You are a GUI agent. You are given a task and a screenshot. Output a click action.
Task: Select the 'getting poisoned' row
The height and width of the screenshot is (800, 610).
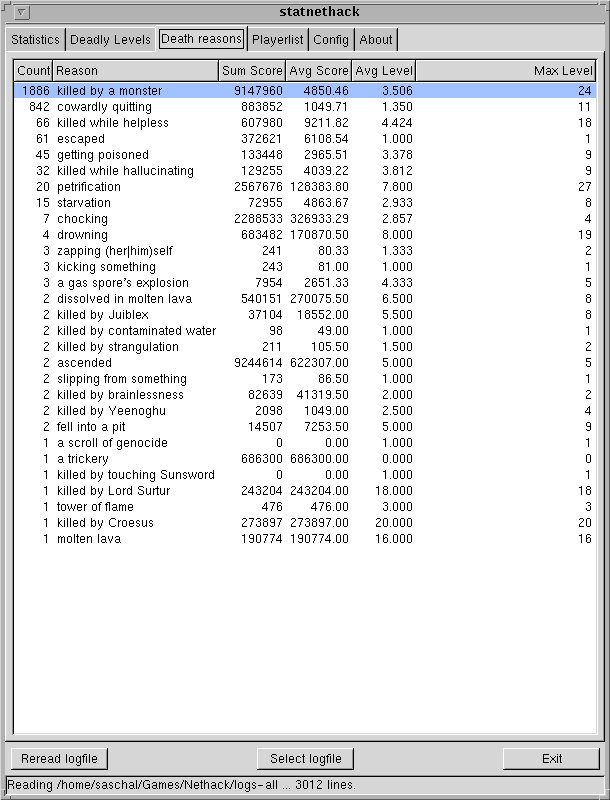[x=305, y=155]
